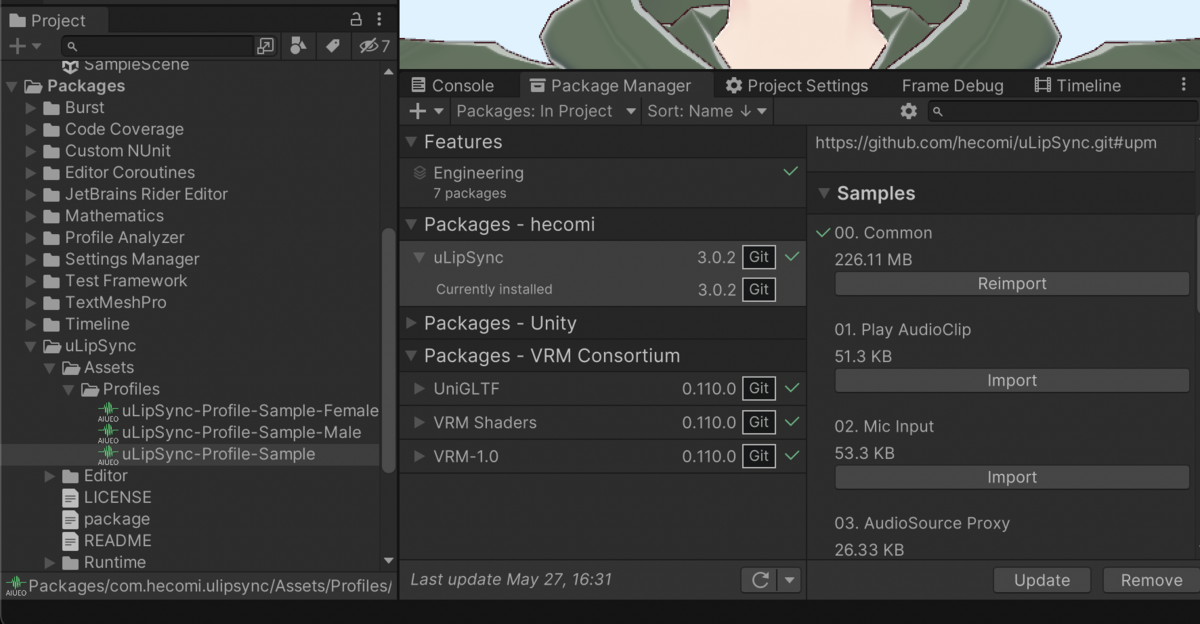1200x624 pixels.
Task: Select the VRM Shaders package
Action: pyautogui.click(x=603, y=422)
